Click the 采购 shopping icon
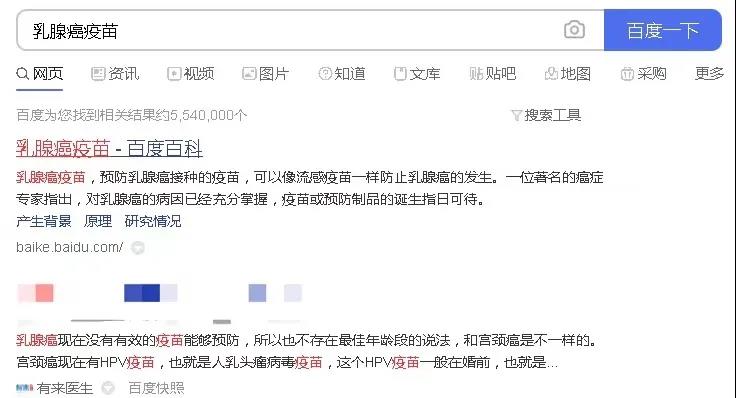 [627, 74]
